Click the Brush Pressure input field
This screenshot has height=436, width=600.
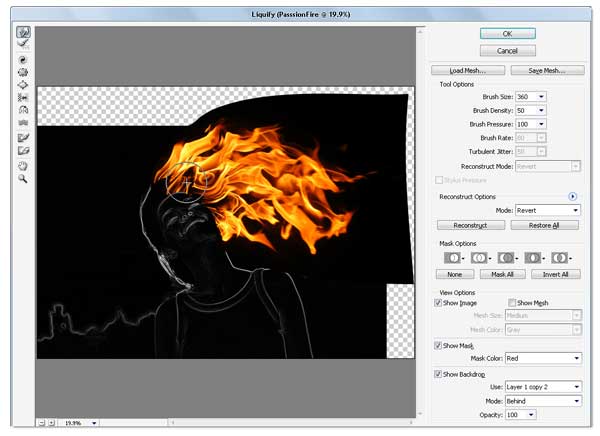pyautogui.click(x=529, y=124)
